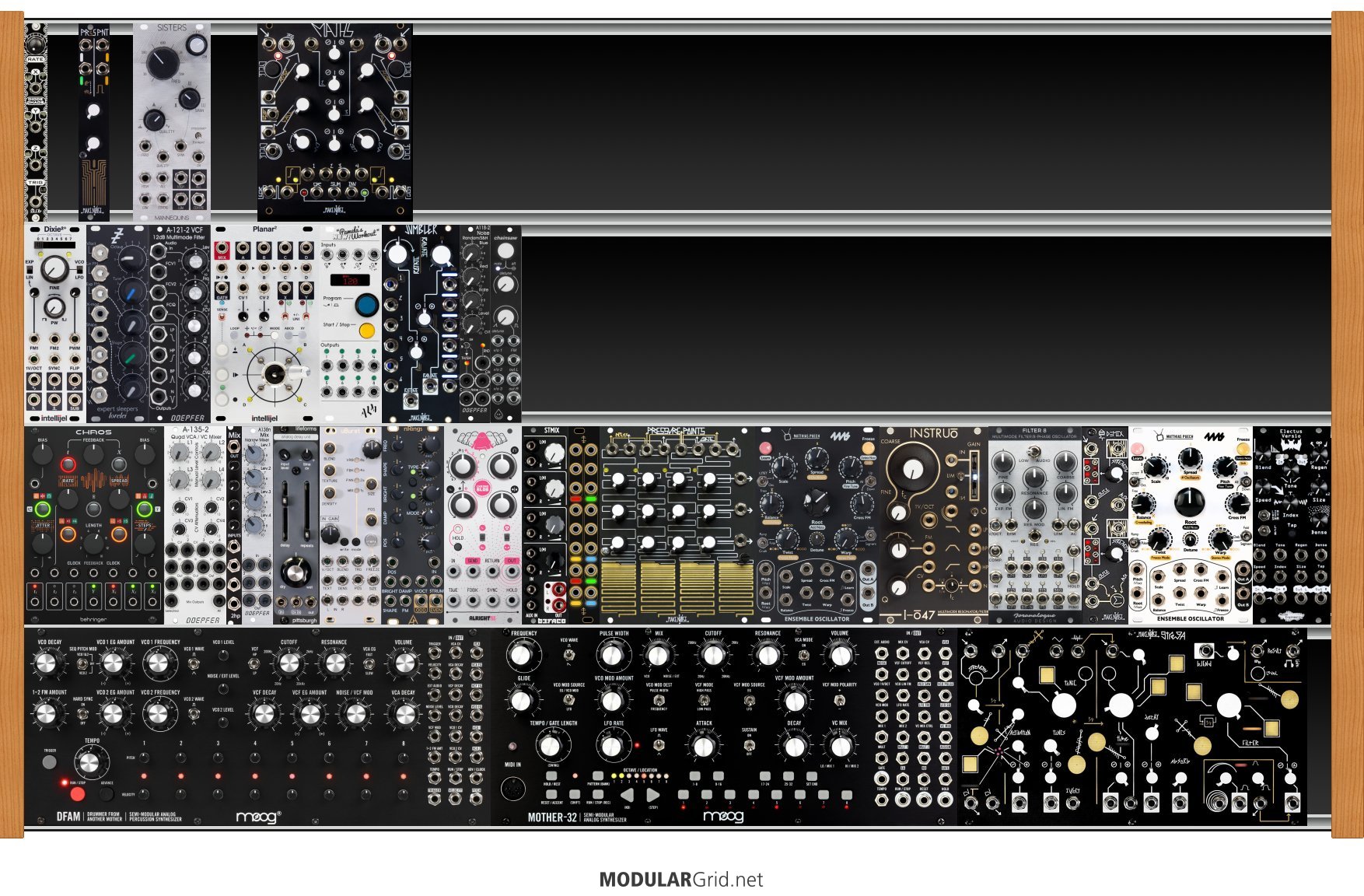This screenshot has width=1364, height=896.
Task: Click the Instruo I-o47 Coarse knob
Action: pyautogui.click(x=914, y=467)
